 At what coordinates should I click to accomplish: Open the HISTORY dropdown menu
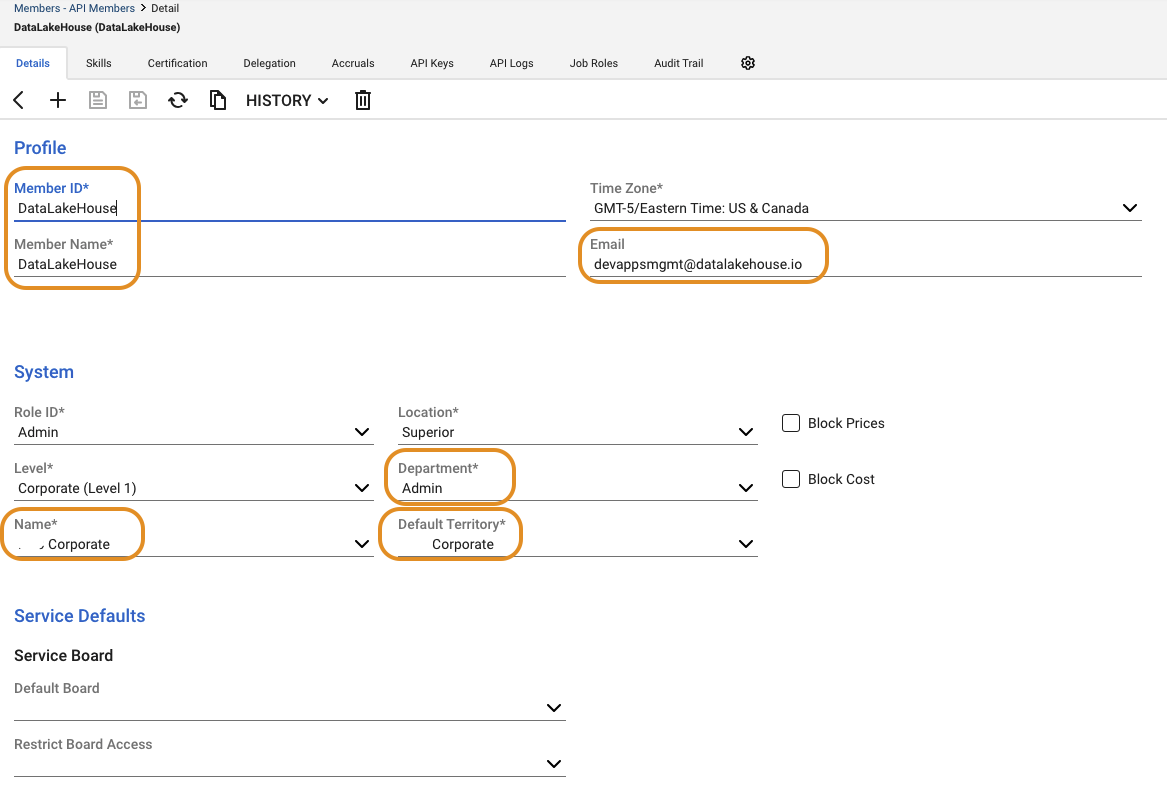(287, 100)
